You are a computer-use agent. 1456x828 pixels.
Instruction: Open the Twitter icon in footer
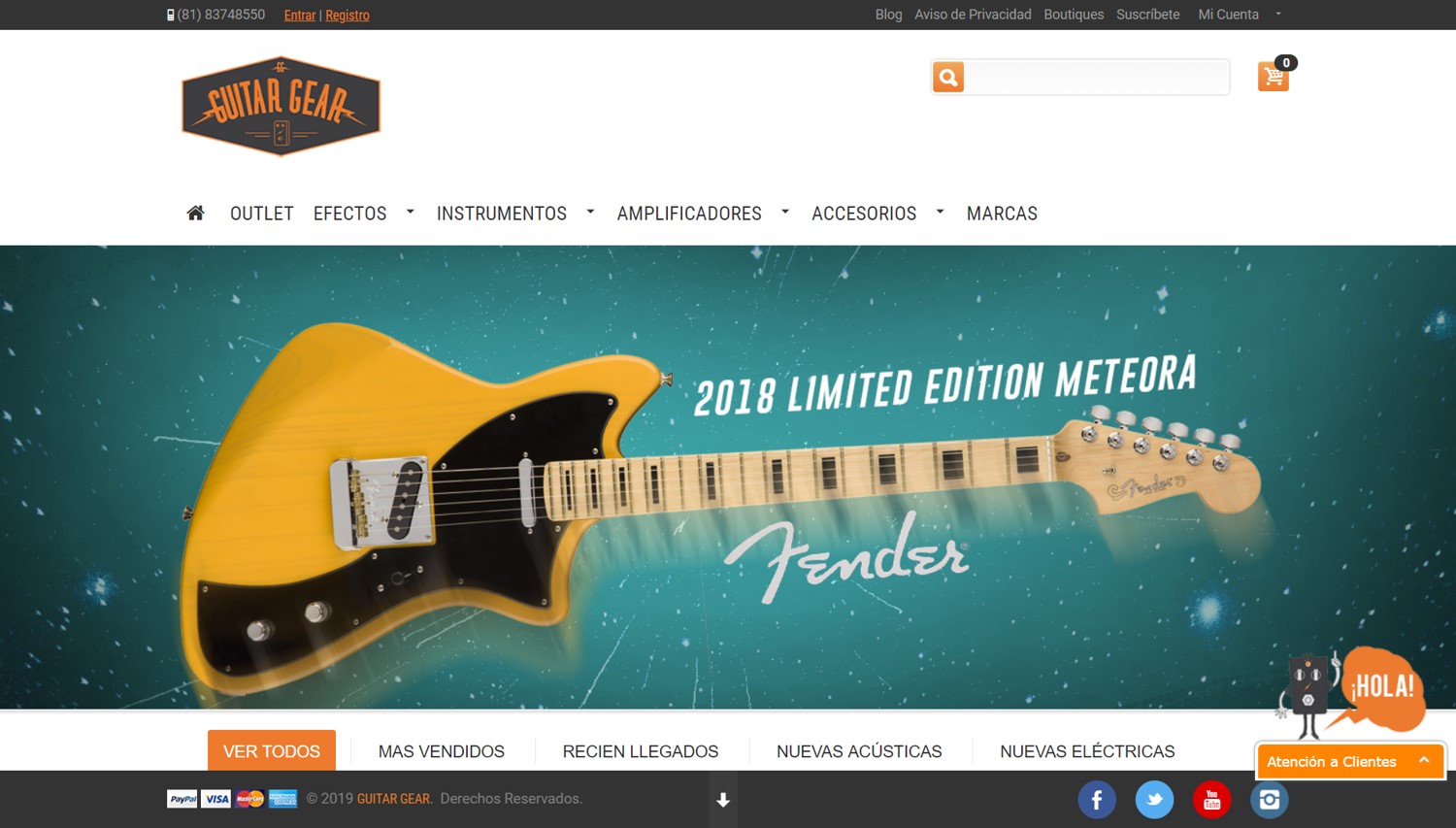(x=1154, y=800)
